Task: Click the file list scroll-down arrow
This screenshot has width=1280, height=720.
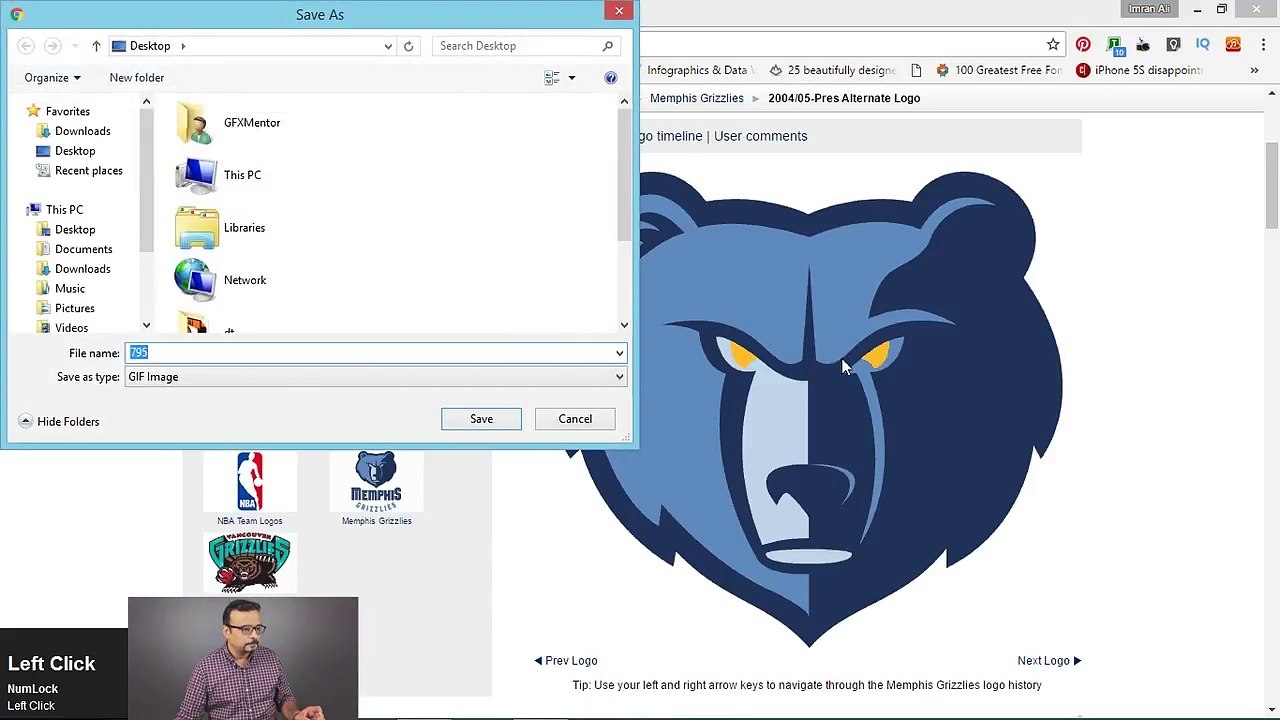Action: coord(624,325)
